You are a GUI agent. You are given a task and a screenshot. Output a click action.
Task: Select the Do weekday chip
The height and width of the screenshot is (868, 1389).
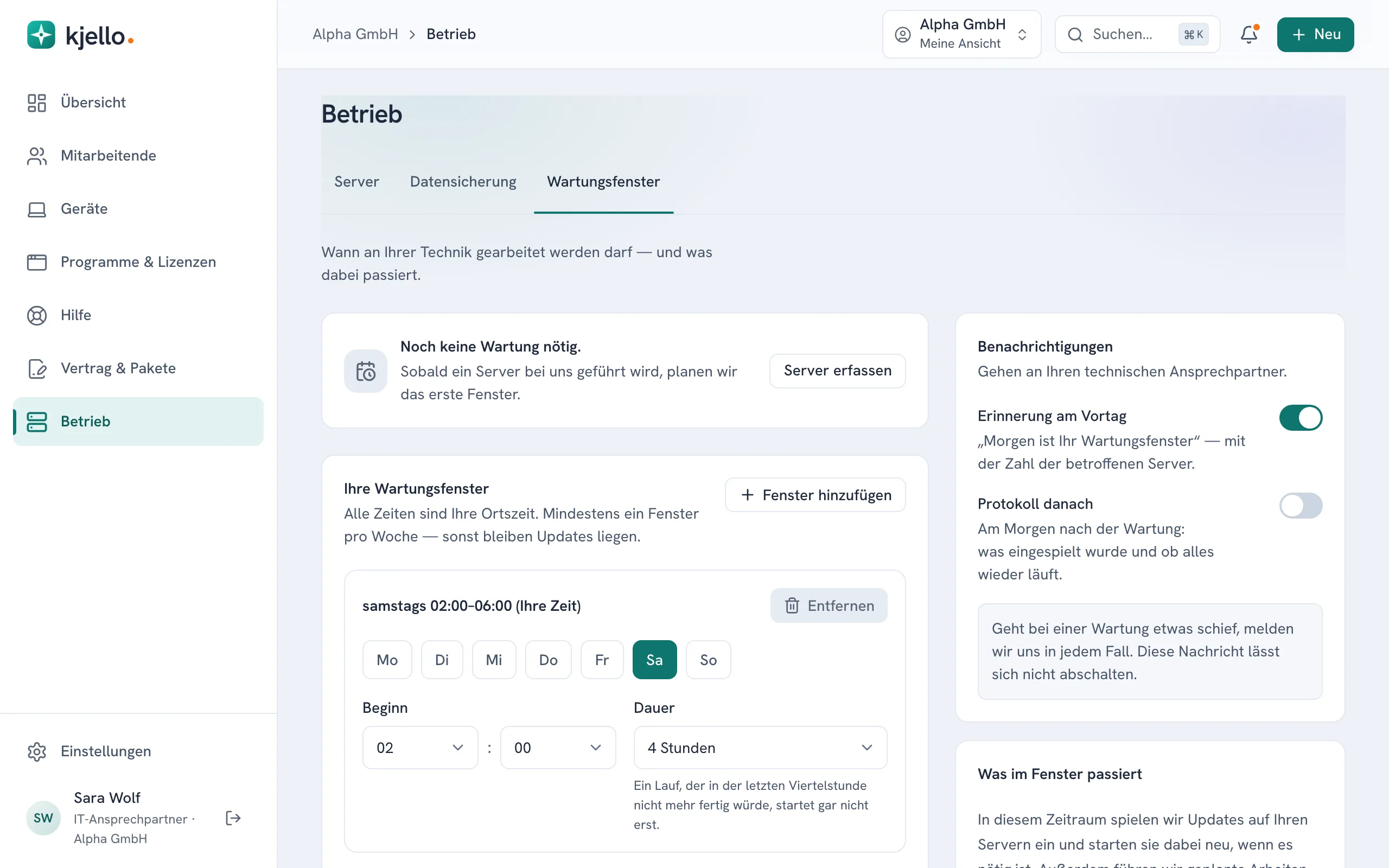coord(548,660)
